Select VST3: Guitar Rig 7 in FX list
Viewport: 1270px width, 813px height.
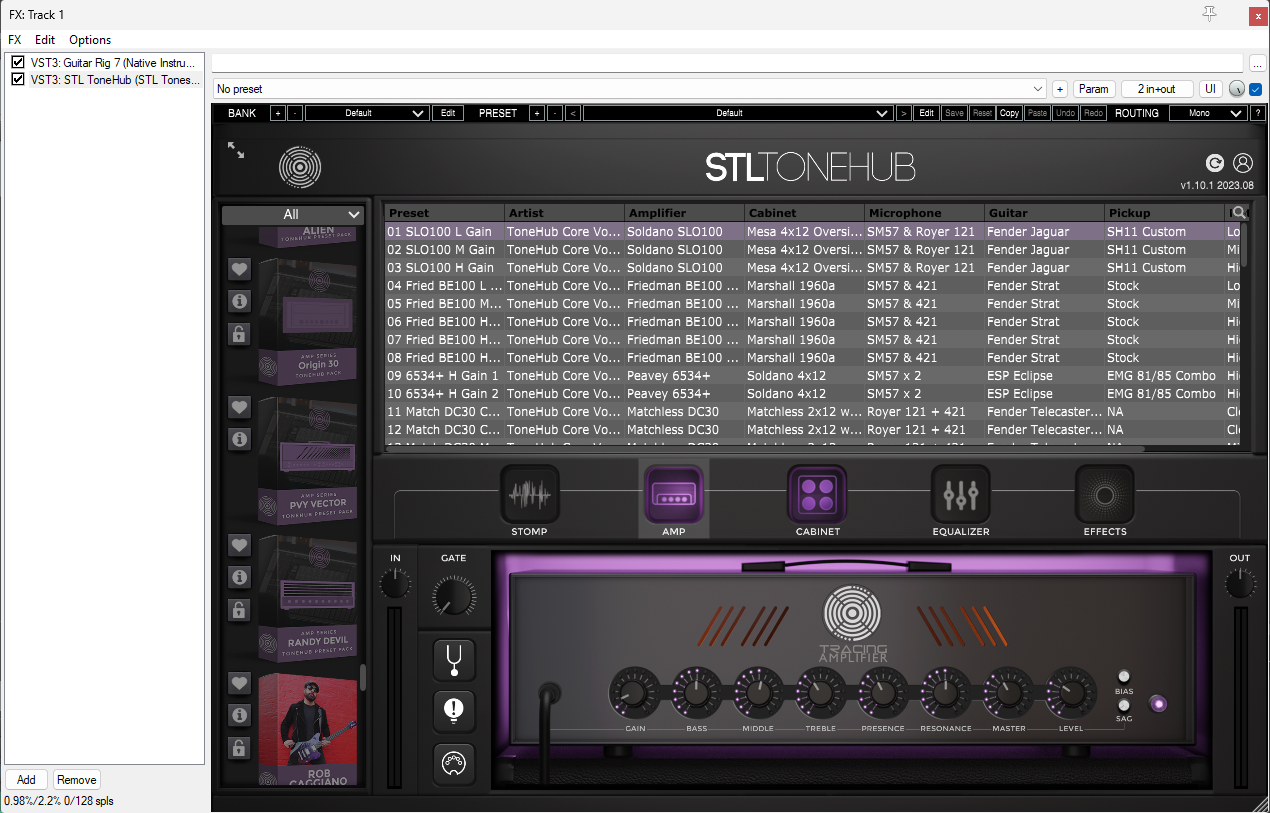coord(112,62)
